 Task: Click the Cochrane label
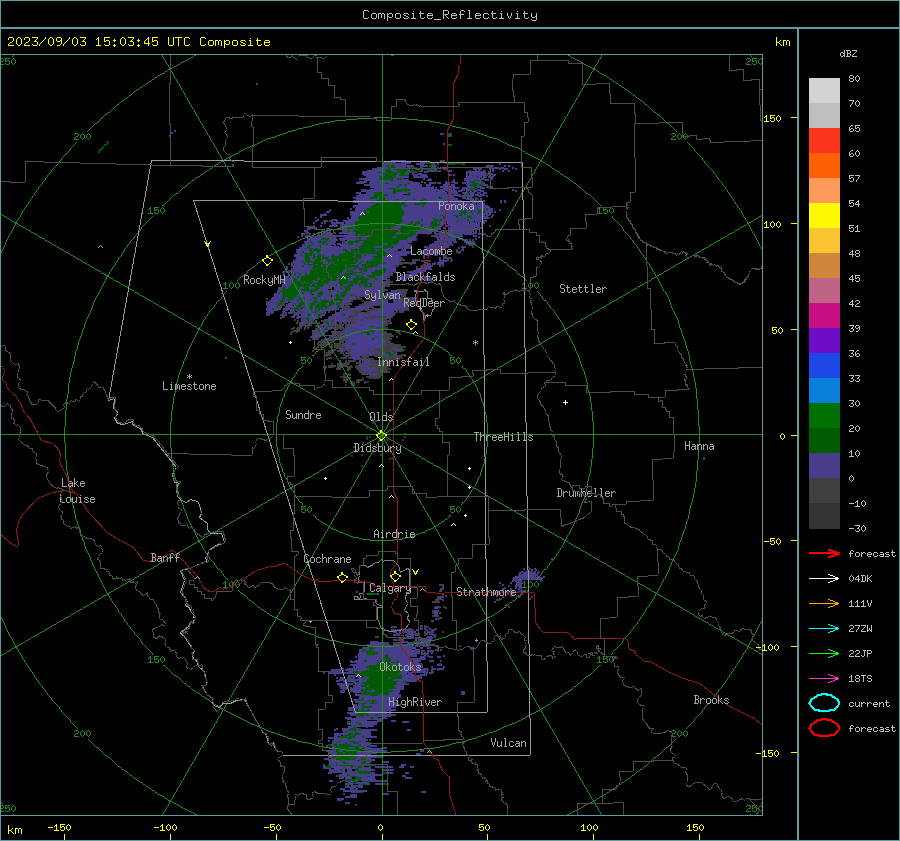[x=327, y=559]
